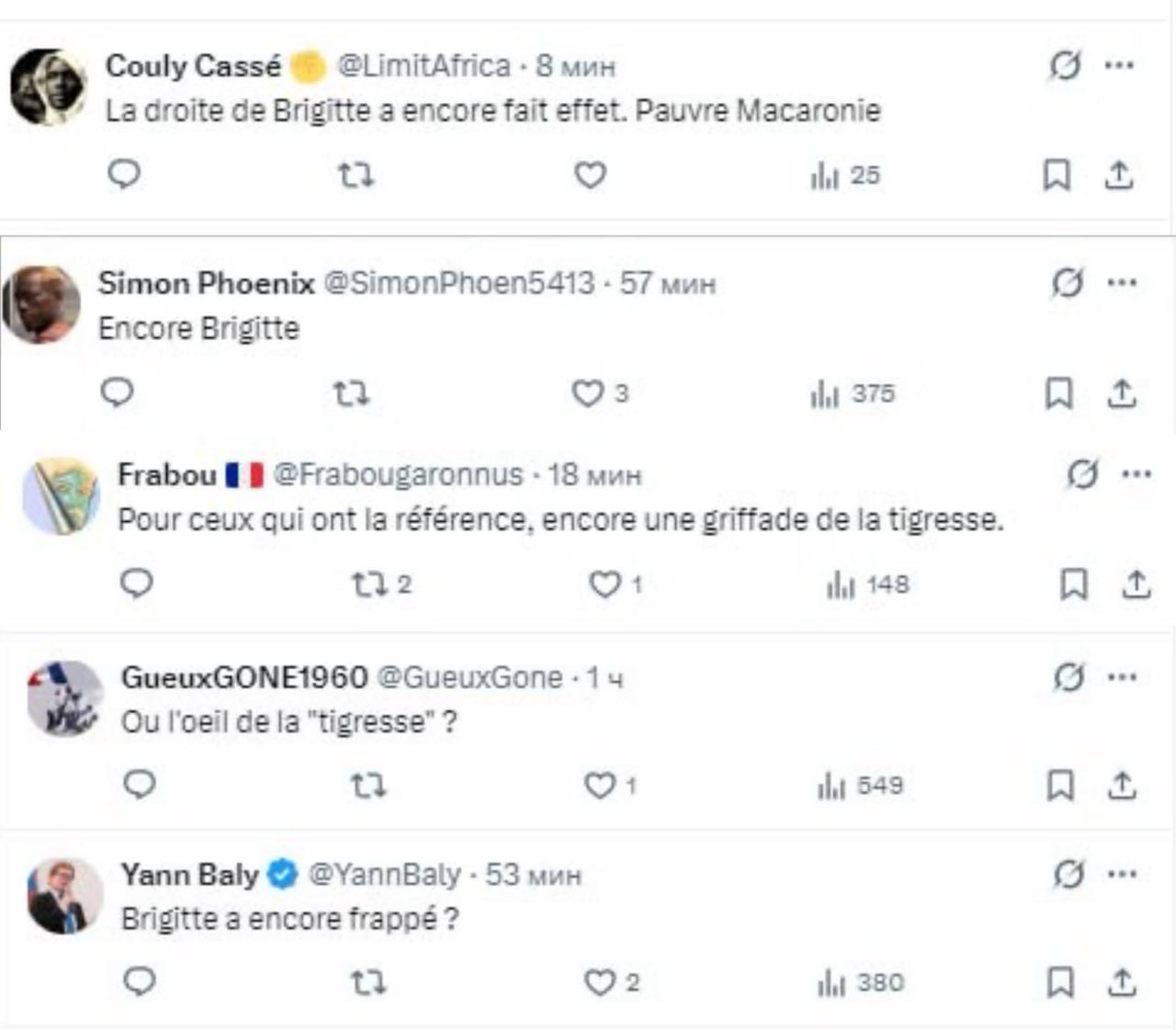The image size is (1176, 1030).
Task: Retweet Simon Phoenix's post
Action: 350,394
